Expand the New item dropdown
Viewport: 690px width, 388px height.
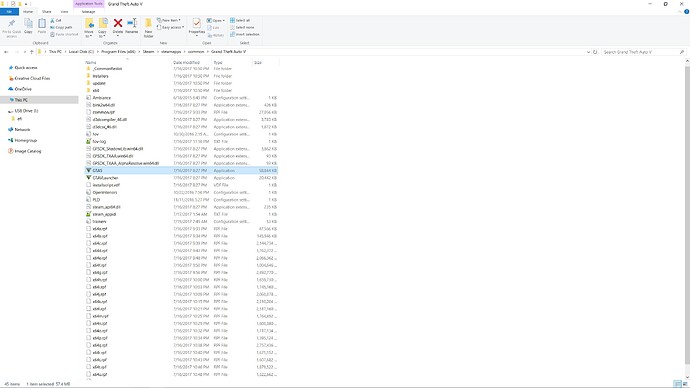(x=169, y=20)
